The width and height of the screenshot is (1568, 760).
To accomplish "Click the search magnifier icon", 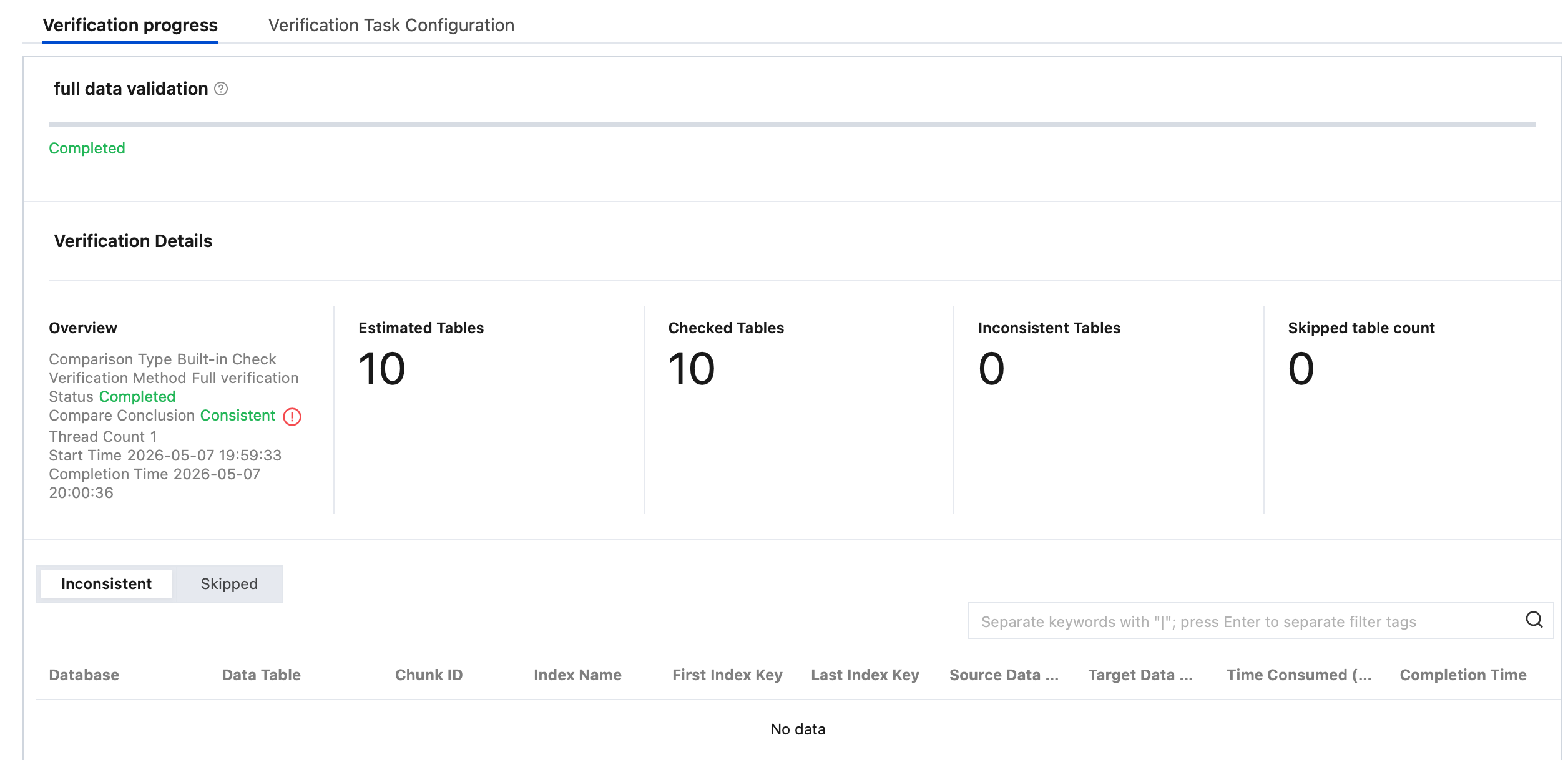I will [1534, 620].
